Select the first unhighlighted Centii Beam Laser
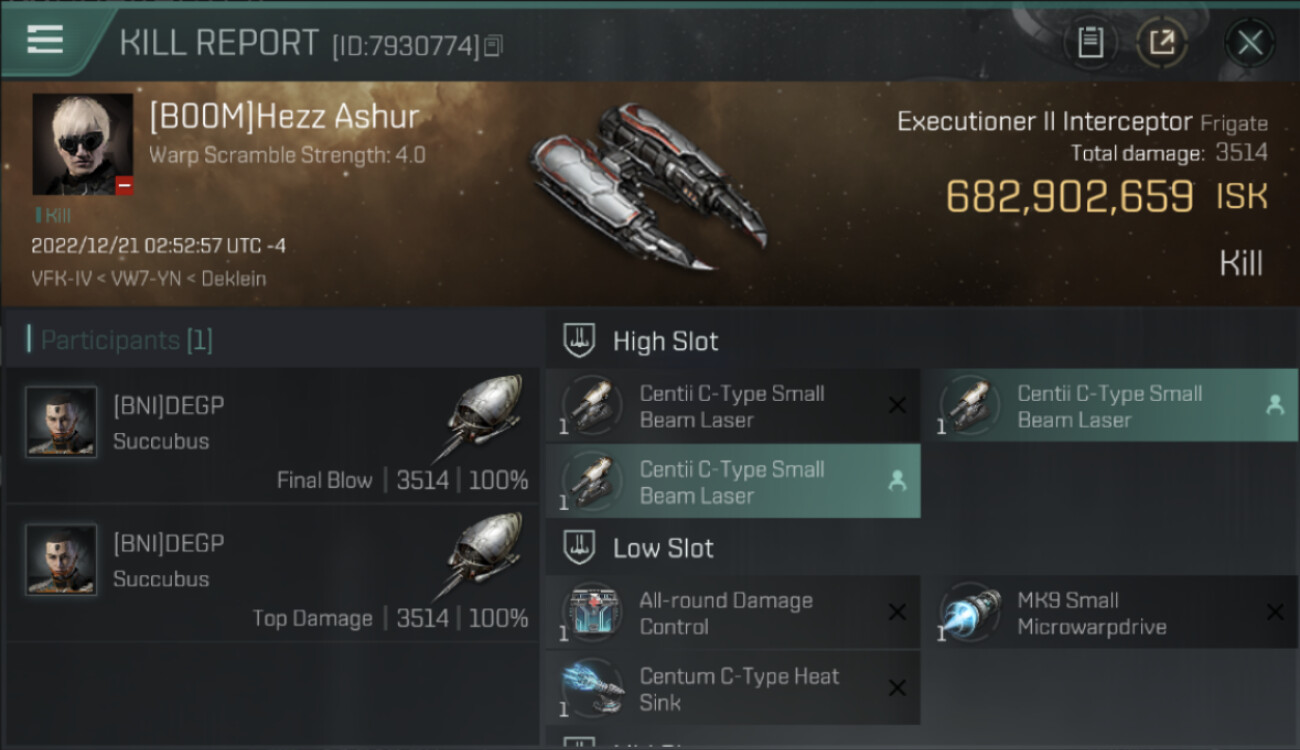The image size is (1300, 750). [x=733, y=406]
